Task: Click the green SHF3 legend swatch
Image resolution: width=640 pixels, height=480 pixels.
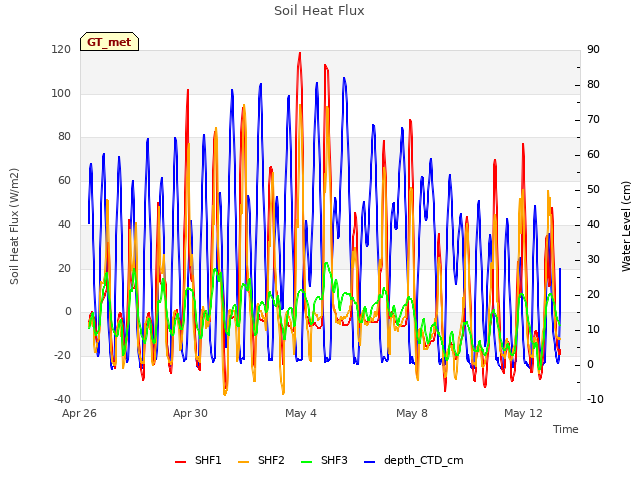Action: (306, 462)
